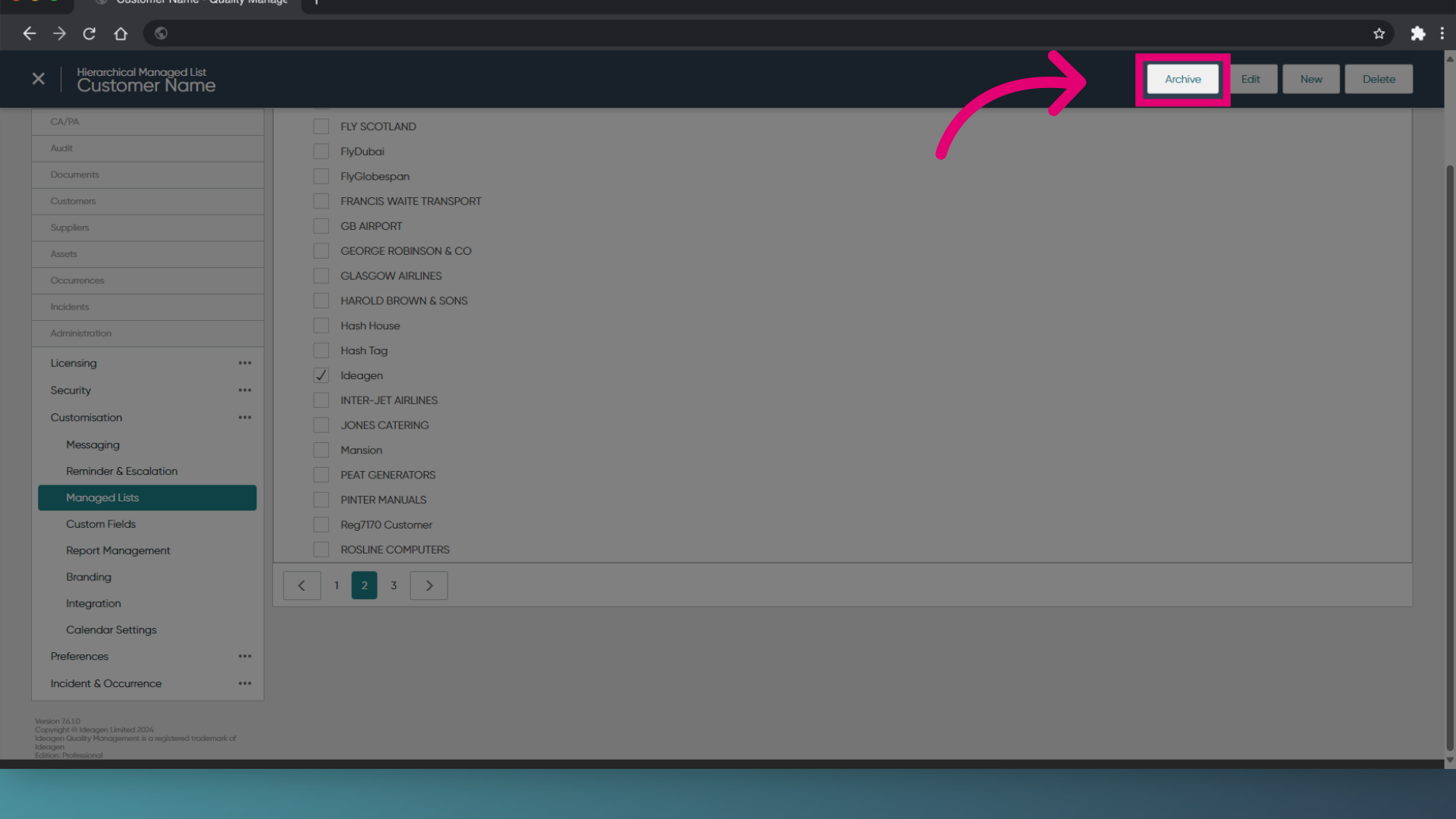Open the Customers module tab
This screenshot has width=1456, height=819.
click(x=148, y=202)
